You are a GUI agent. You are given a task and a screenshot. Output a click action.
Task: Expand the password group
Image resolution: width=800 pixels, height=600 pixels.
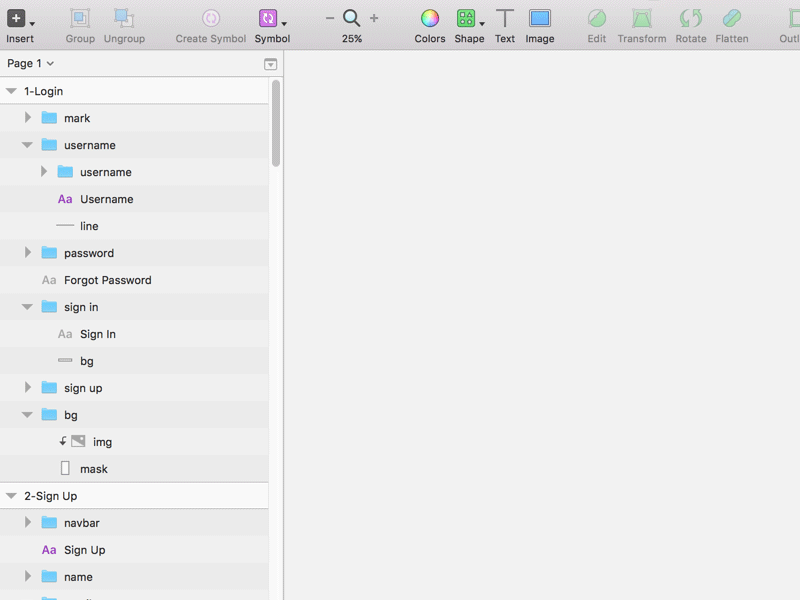[28, 253]
